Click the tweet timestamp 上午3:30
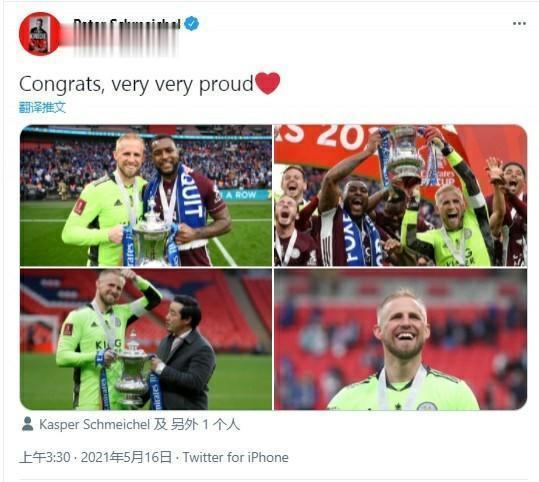The height and width of the screenshot is (482, 539). 45,457
